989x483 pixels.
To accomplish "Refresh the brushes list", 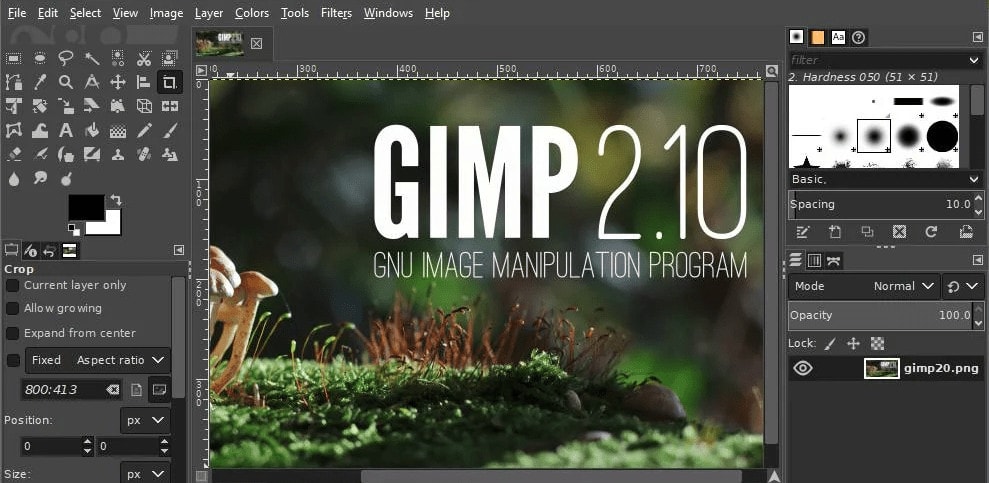I will pyautogui.click(x=931, y=232).
